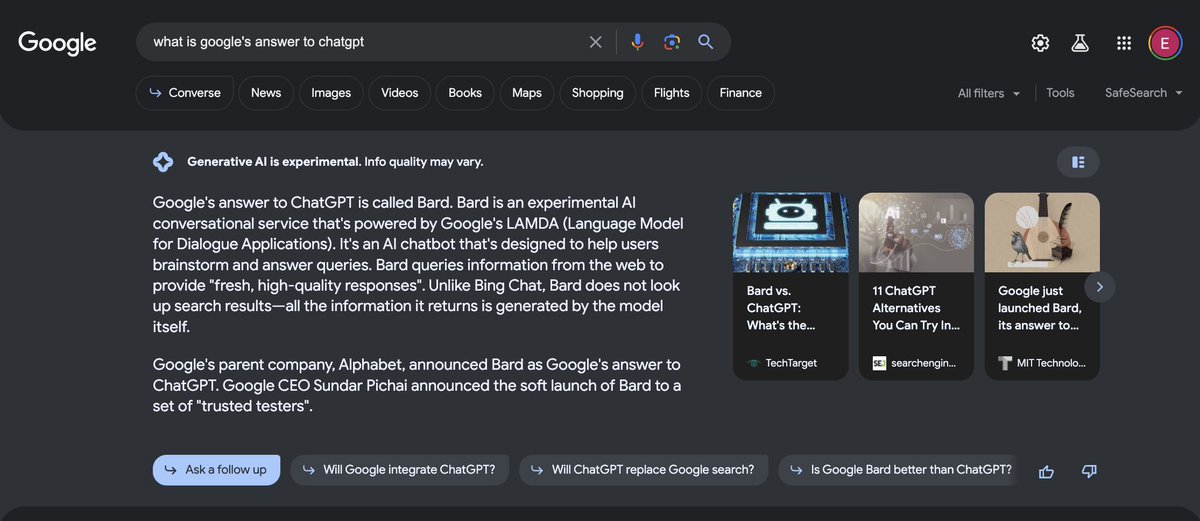Give thumbs down to AI answer
The height and width of the screenshot is (521, 1200).
click(x=1090, y=471)
